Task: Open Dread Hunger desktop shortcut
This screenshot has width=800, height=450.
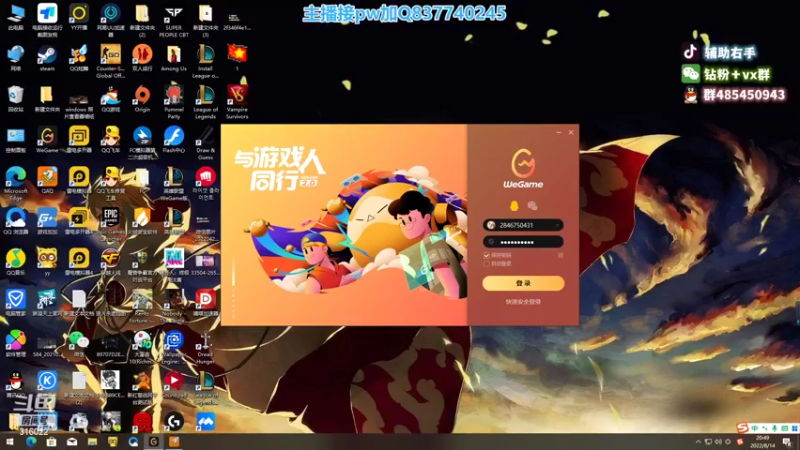Action: coord(206,347)
